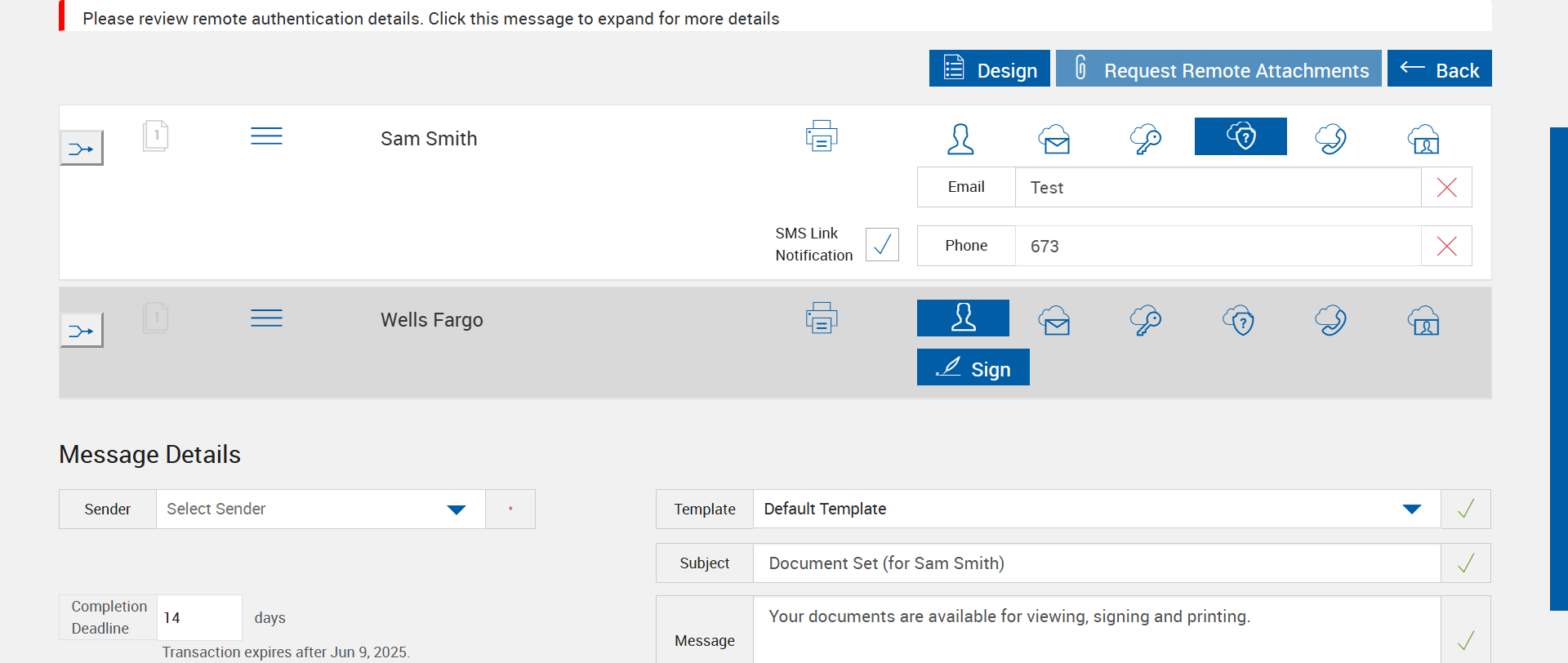This screenshot has height=663, width=1568.
Task: Select email authentication icon for Sam Smith
Action: coord(1054,139)
